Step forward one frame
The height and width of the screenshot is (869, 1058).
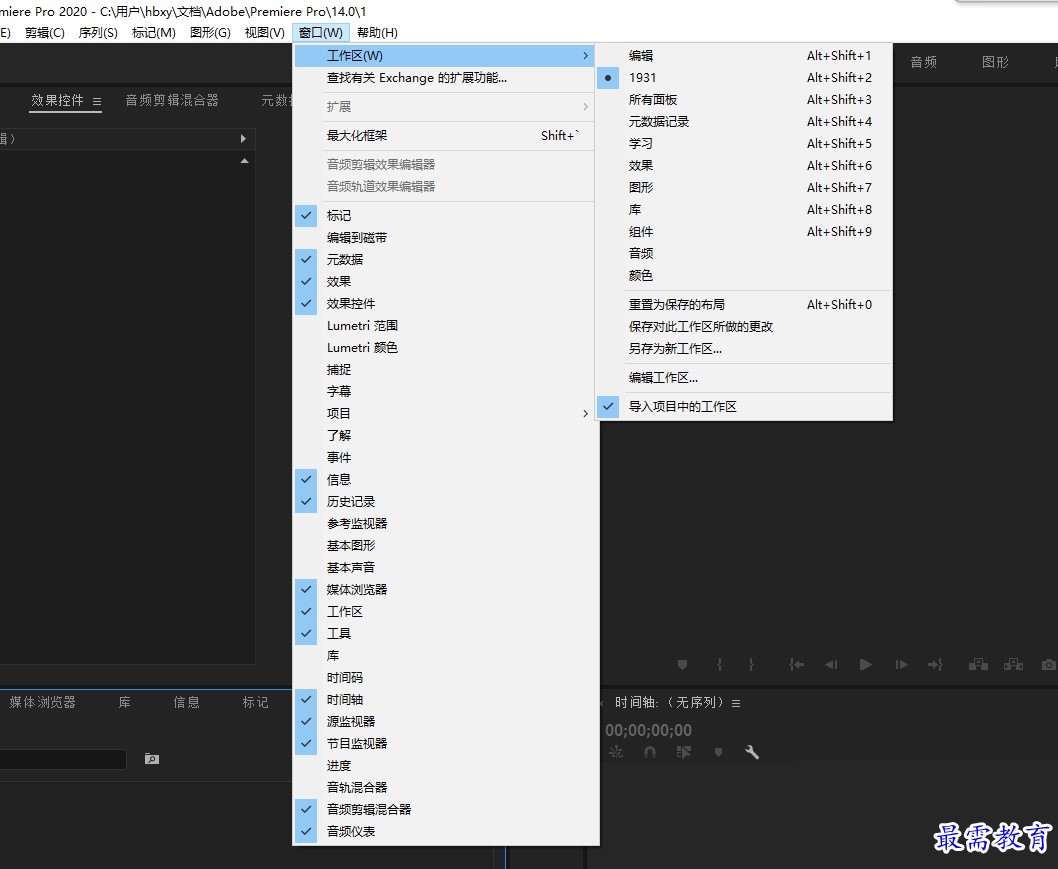tap(901, 665)
